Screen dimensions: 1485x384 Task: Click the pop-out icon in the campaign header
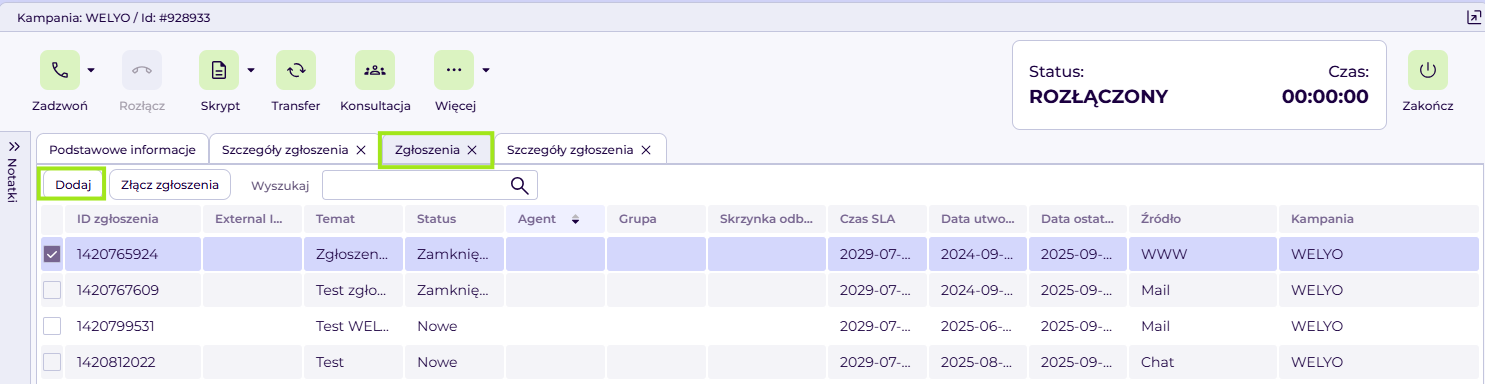pos(1473,17)
